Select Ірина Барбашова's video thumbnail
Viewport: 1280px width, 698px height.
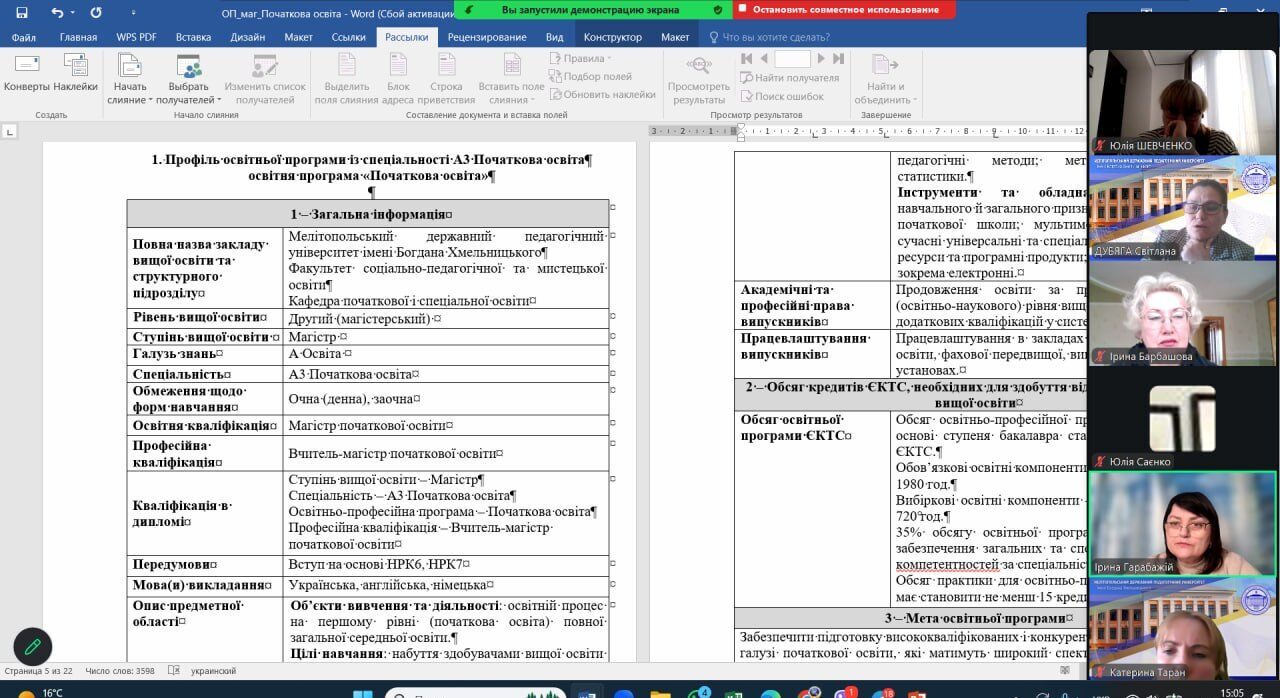click(x=1182, y=318)
